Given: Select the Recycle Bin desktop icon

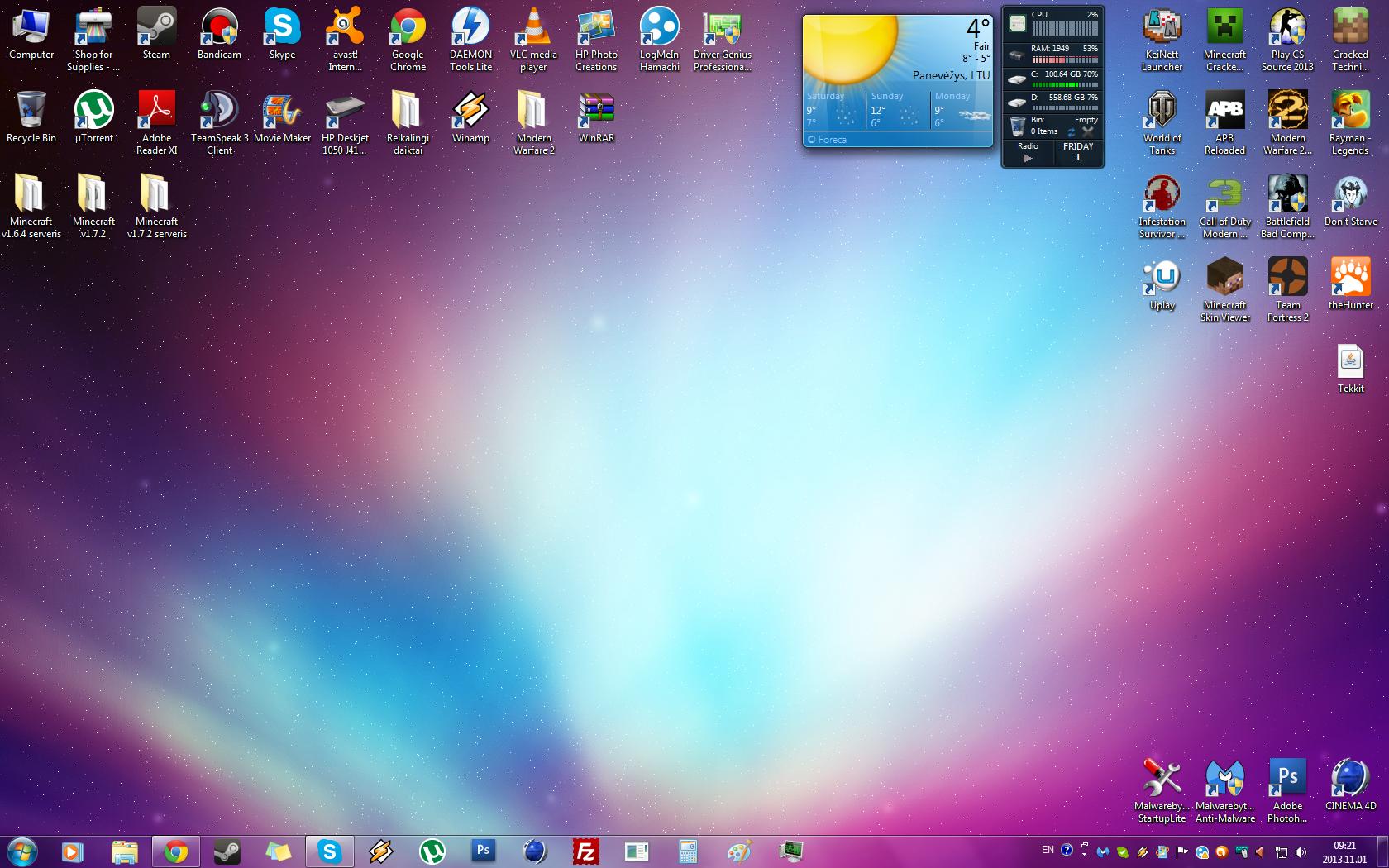Looking at the screenshot, I should coord(31,117).
